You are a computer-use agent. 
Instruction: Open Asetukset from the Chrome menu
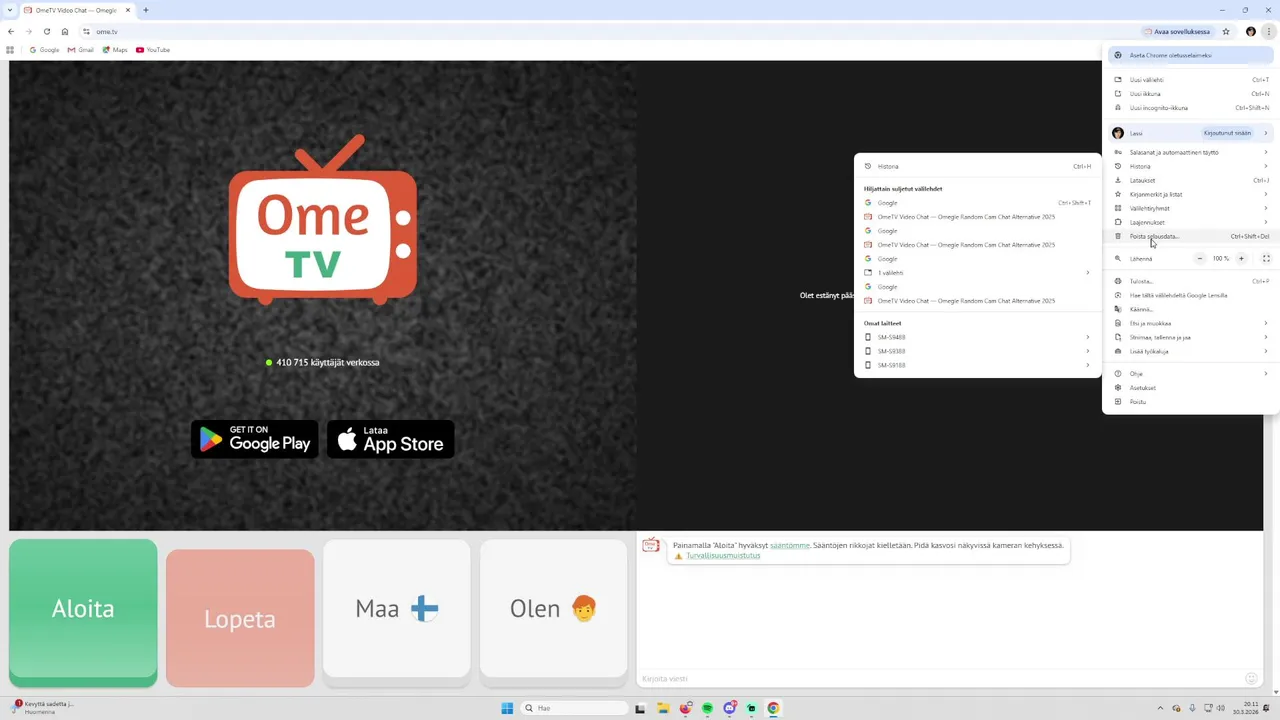pos(1190,387)
